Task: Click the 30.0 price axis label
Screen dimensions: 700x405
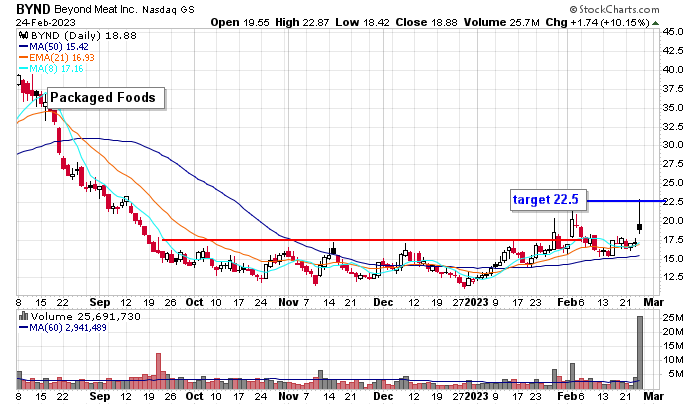Action: [x=673, y=145]
